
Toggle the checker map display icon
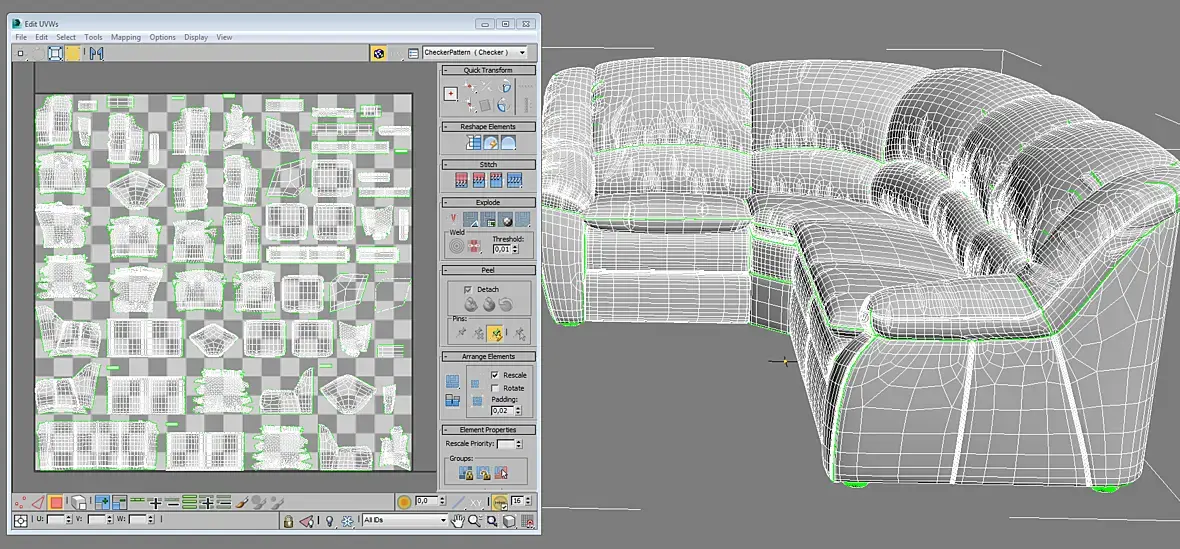pos(379,53)
